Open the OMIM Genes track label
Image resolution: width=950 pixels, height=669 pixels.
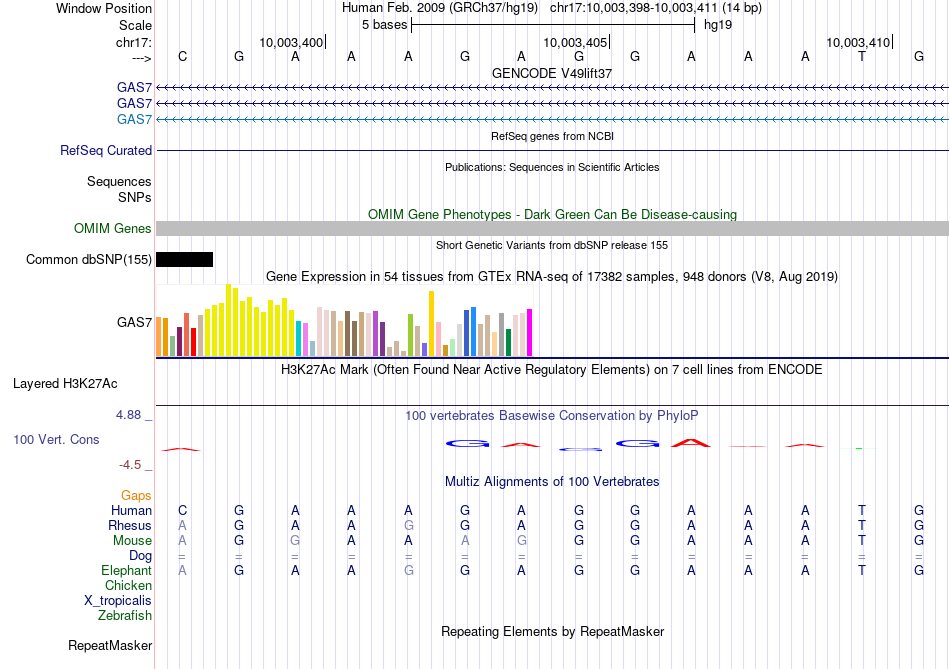tap(113, 228)
